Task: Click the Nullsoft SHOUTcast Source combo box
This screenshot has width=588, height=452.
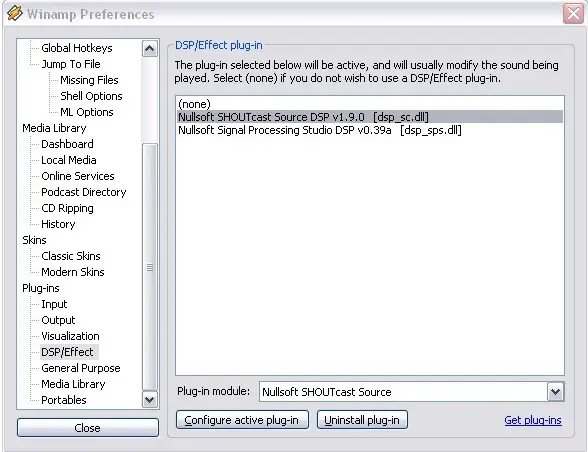Action: 411,392
